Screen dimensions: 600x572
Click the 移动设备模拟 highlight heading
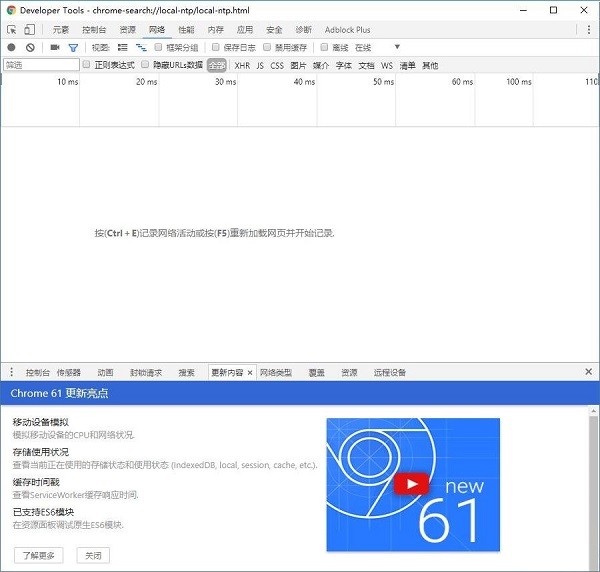(x=41, y=422)
